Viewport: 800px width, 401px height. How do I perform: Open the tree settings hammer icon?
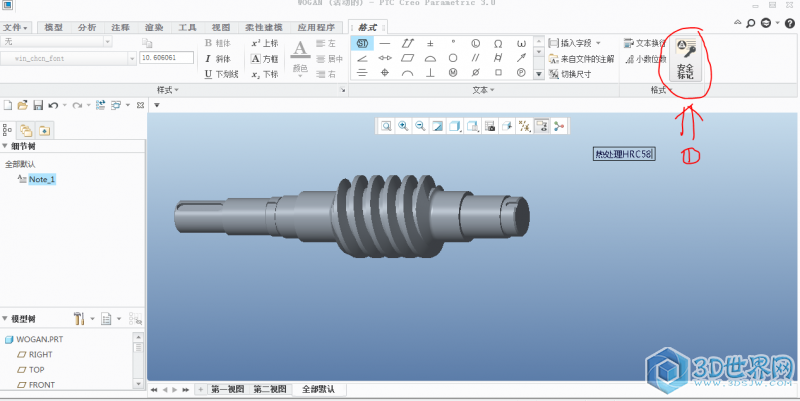pos(79,319)
